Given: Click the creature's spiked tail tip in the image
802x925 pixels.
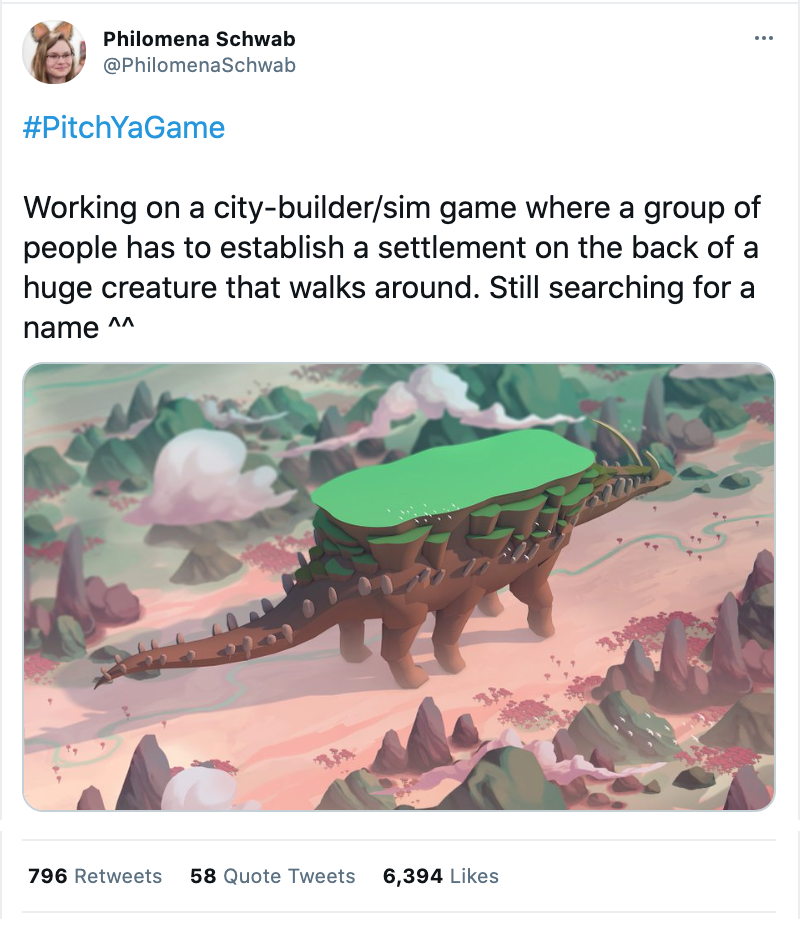Looking at the screenshot, I should tap(106, 677).
